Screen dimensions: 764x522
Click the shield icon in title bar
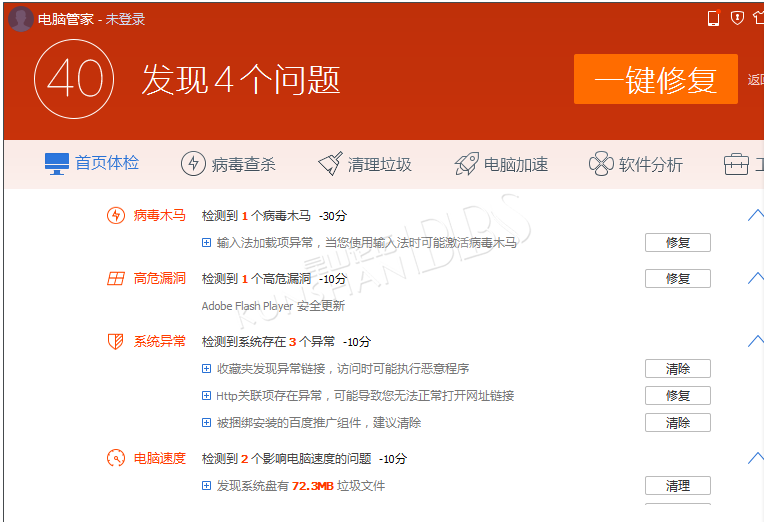click(737, 18)
